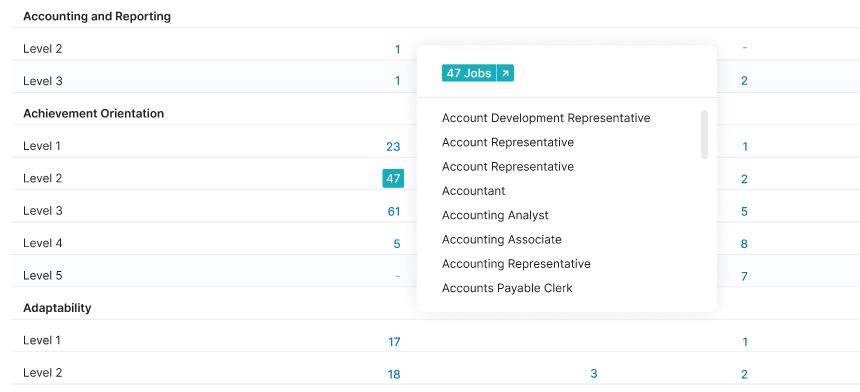Pick Accounting Associate from the job list
The height and width of the screenshot is (392, 860).
point(501,239)
